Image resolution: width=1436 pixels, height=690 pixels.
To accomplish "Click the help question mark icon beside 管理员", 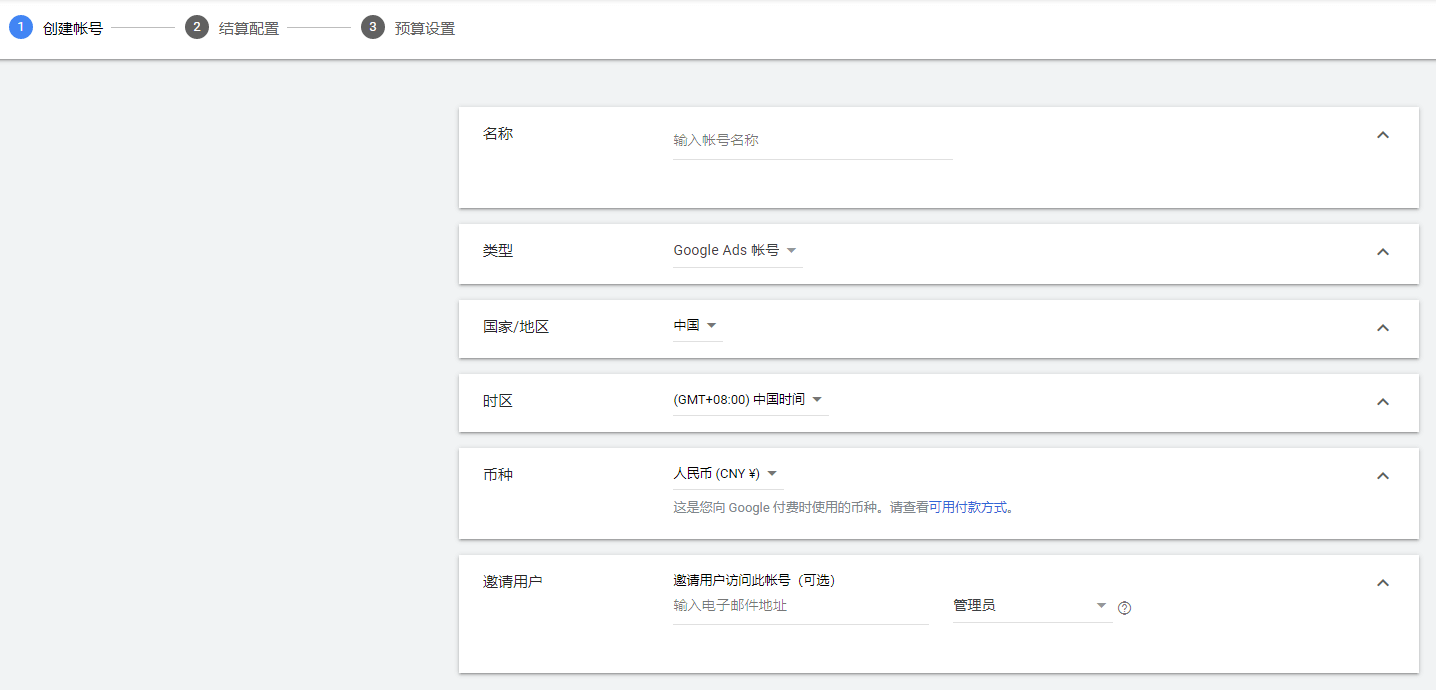I will (1124, 607).
